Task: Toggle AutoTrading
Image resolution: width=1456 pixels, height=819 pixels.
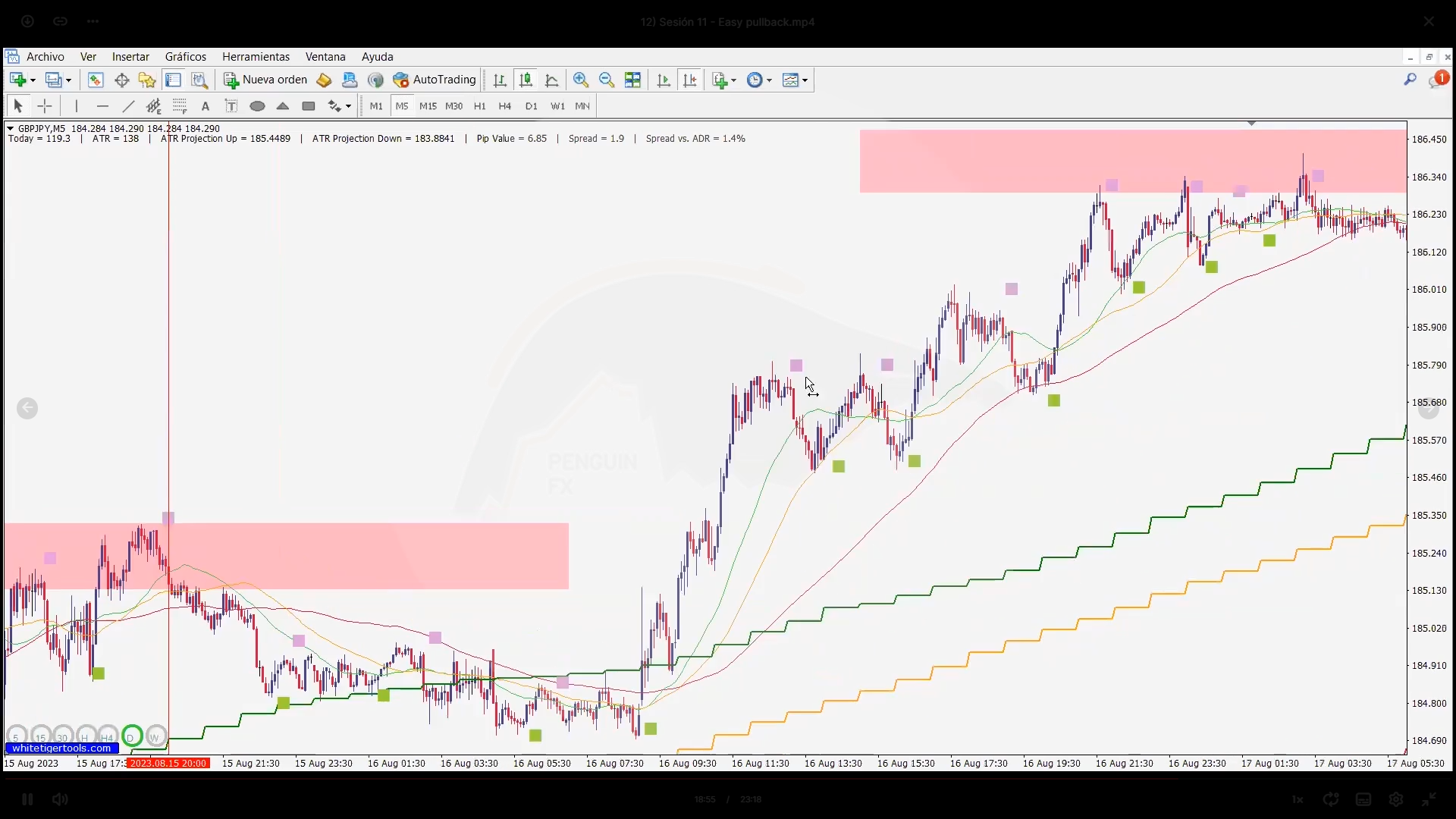Action: pos(435,80)
